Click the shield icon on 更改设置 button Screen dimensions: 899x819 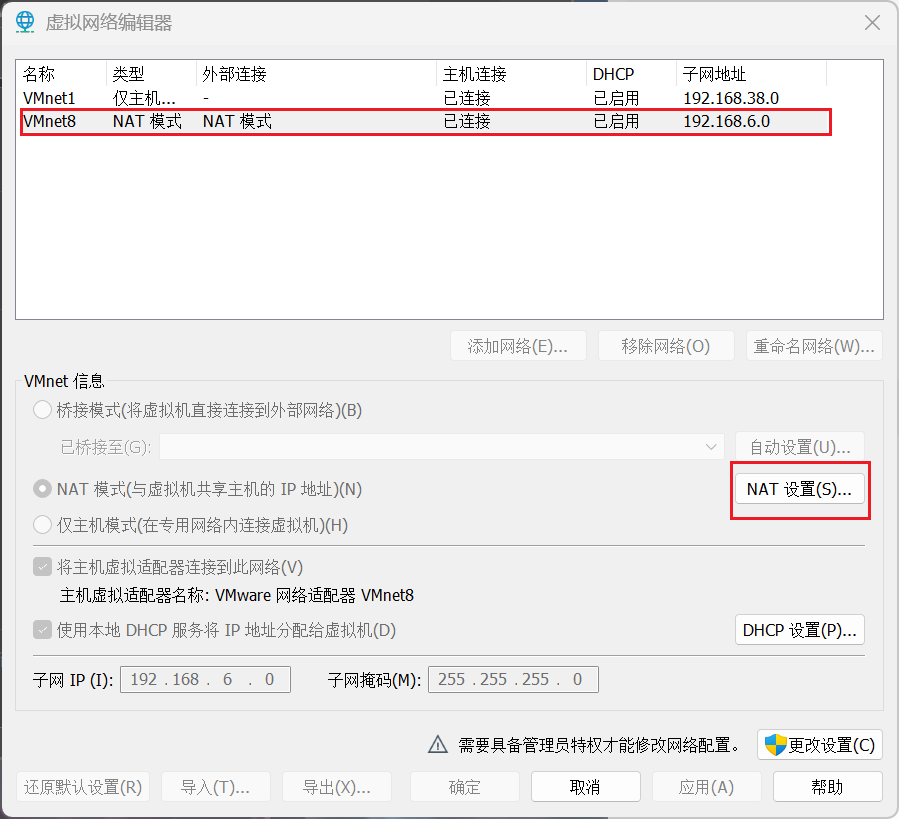(x=776, y=745)
